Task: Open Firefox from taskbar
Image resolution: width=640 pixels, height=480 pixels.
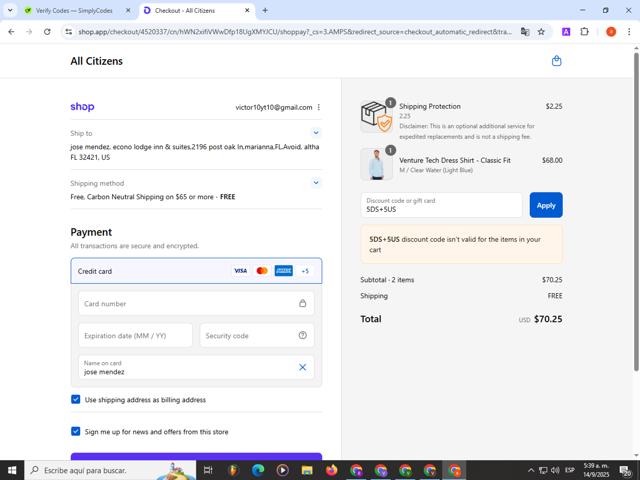Action: pos(331,470)
